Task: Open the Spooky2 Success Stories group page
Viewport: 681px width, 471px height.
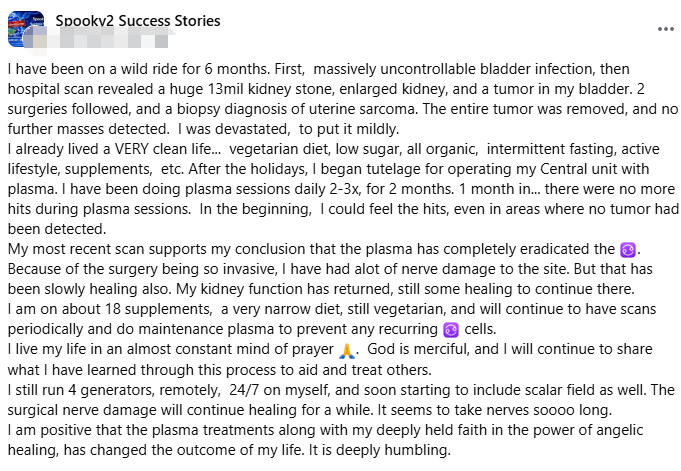Action: [x=138, y=21]
